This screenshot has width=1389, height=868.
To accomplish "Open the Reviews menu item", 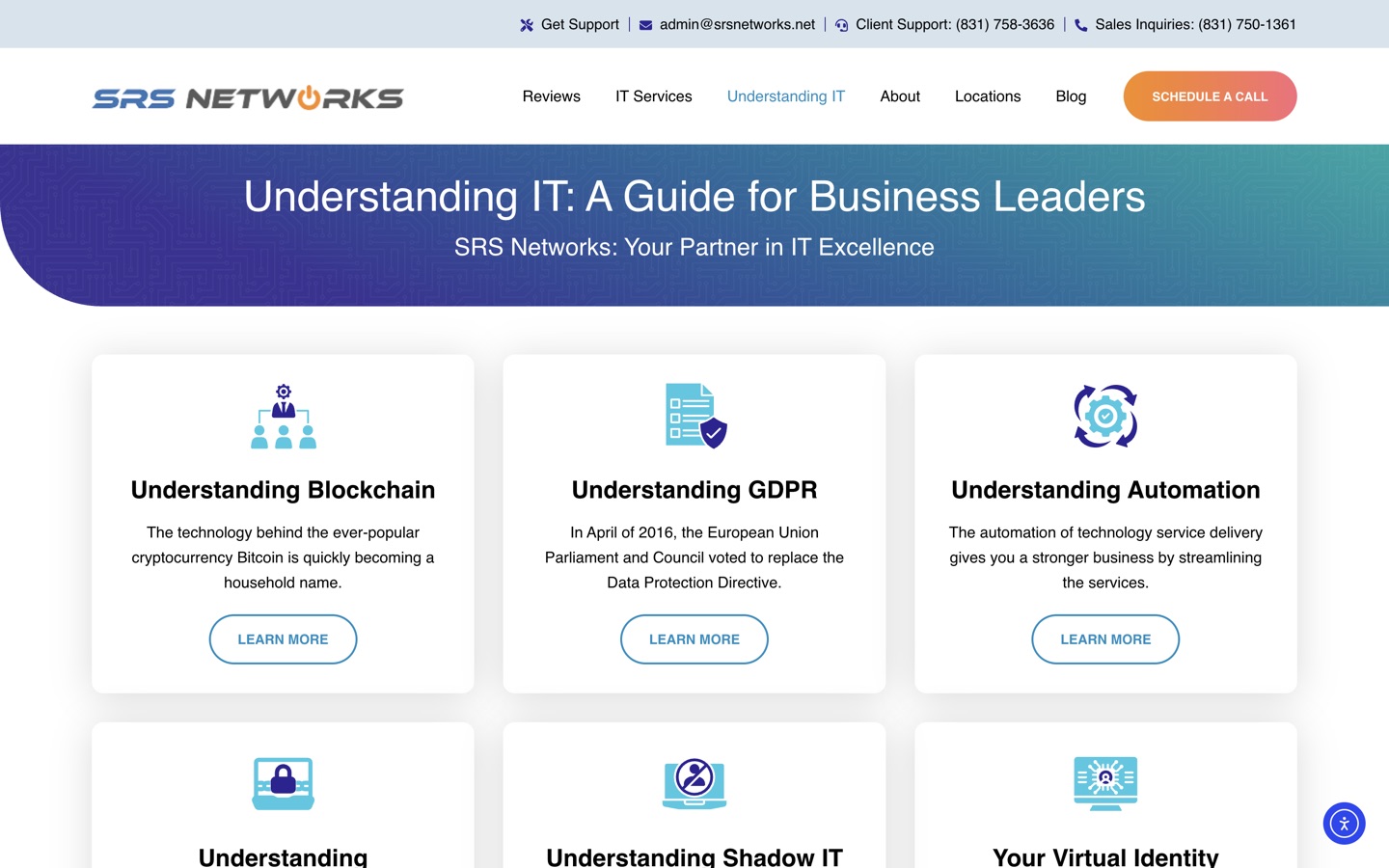I will click(x=552, y=96).
